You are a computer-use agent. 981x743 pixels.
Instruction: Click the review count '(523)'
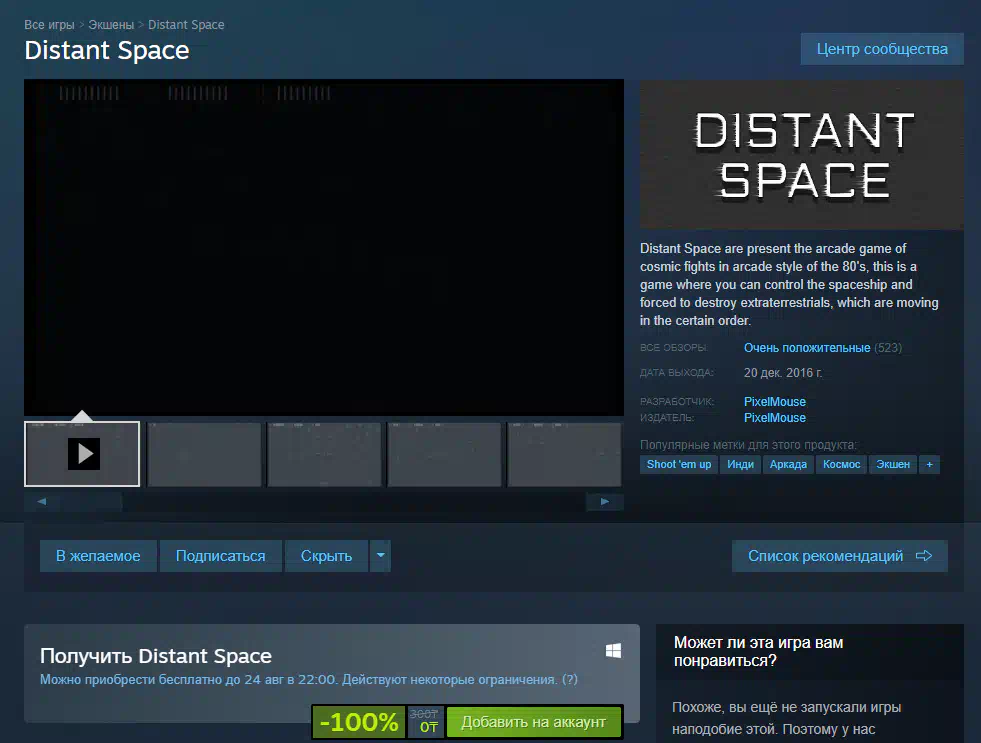click(x=888, y=348)
